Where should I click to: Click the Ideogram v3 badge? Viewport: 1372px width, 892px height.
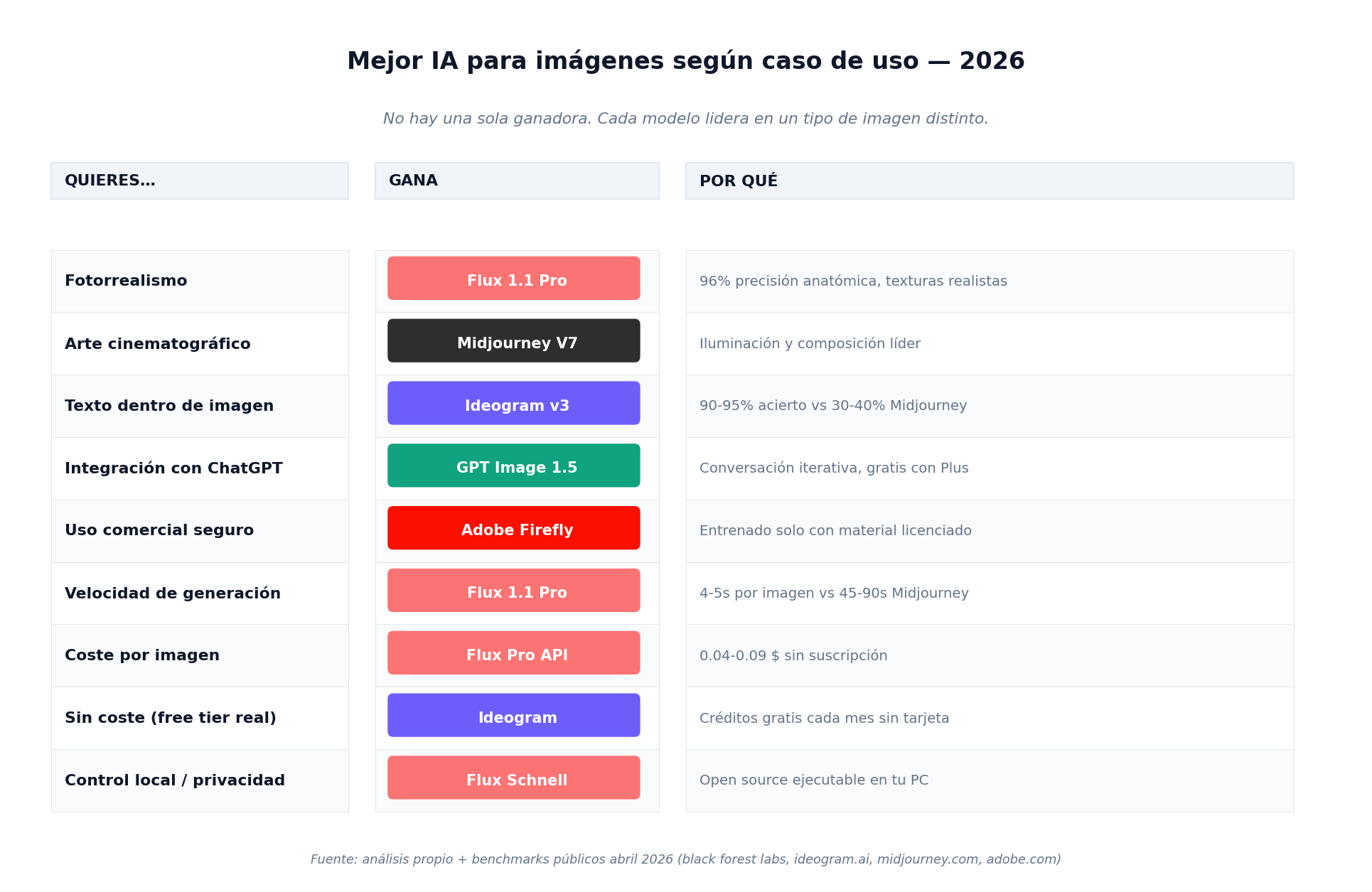[514, 403]
